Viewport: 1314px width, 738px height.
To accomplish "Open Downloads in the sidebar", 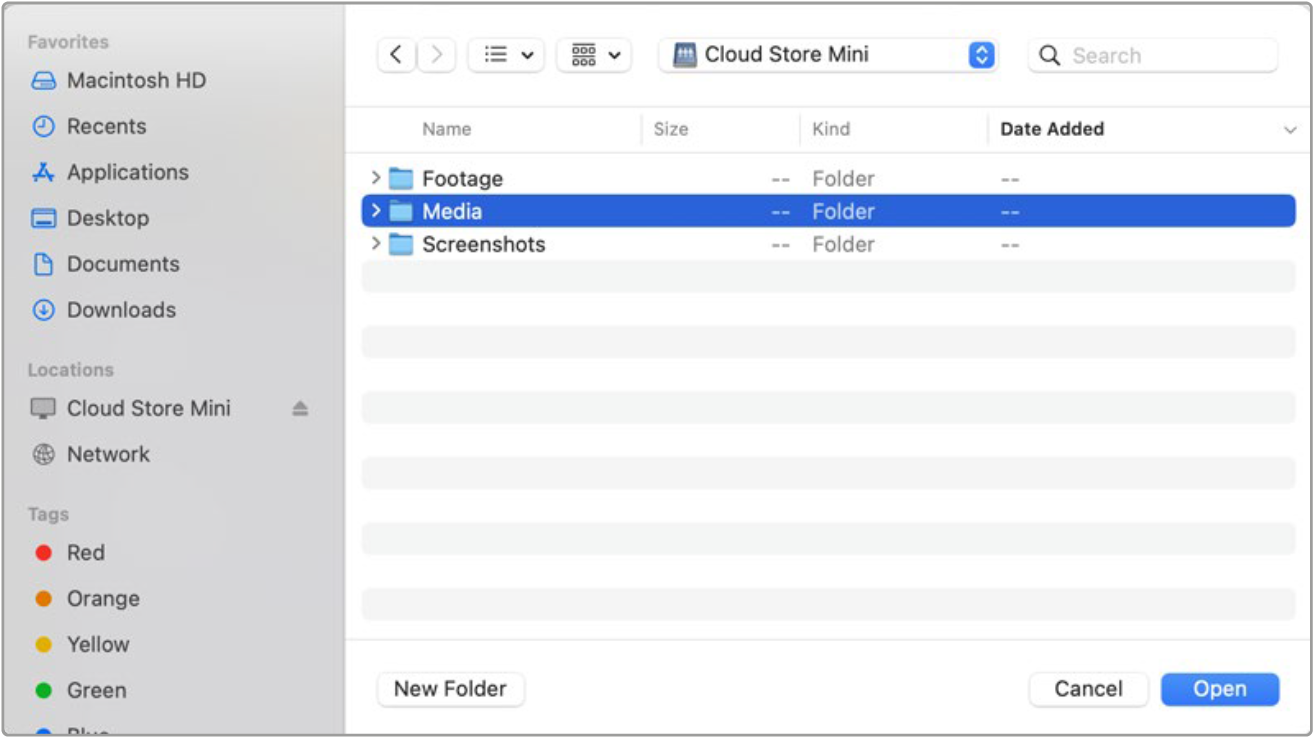I will (x=121, y=311).
